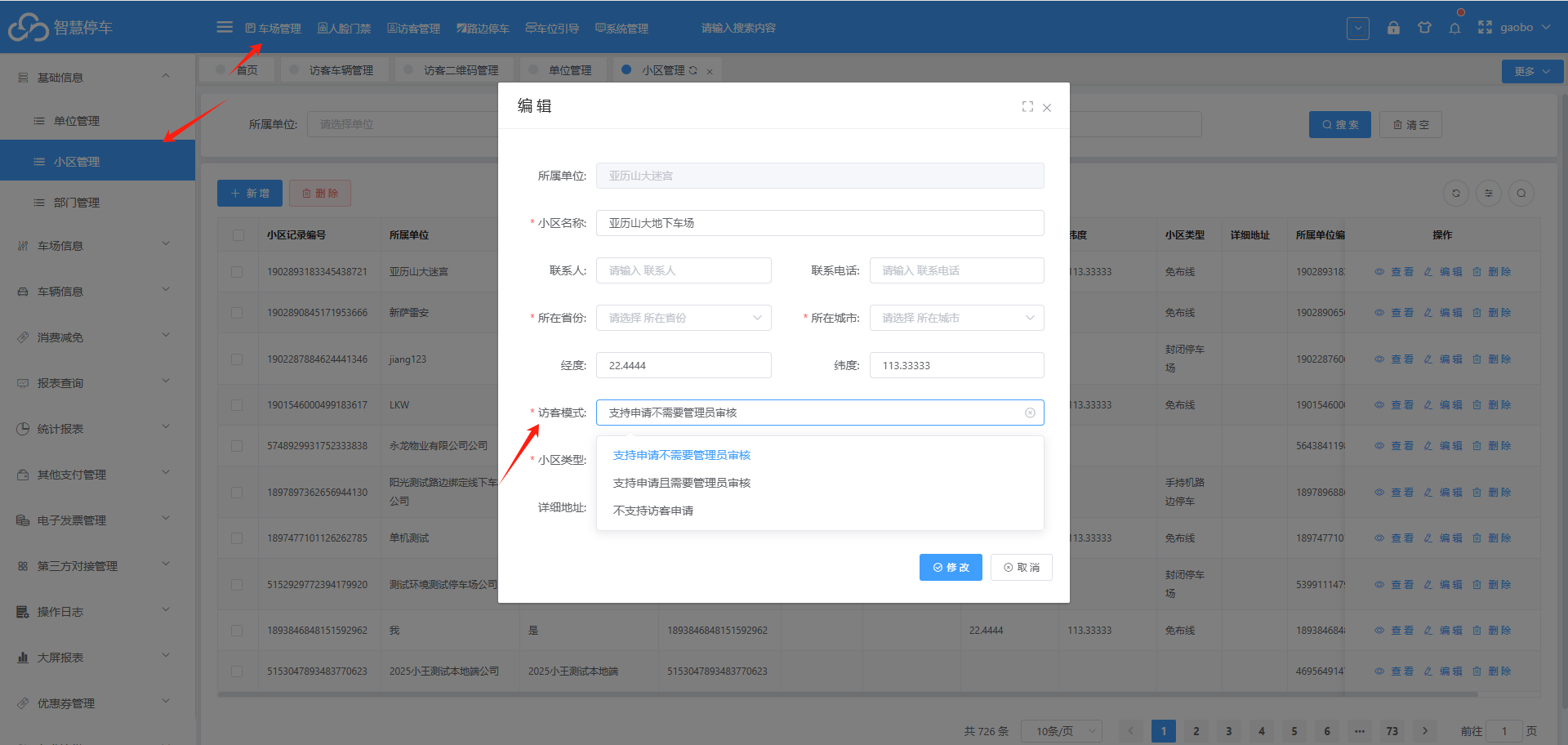Click the 新增 button
Viewport: 1568px width, 745px height.
pos(250,194)
